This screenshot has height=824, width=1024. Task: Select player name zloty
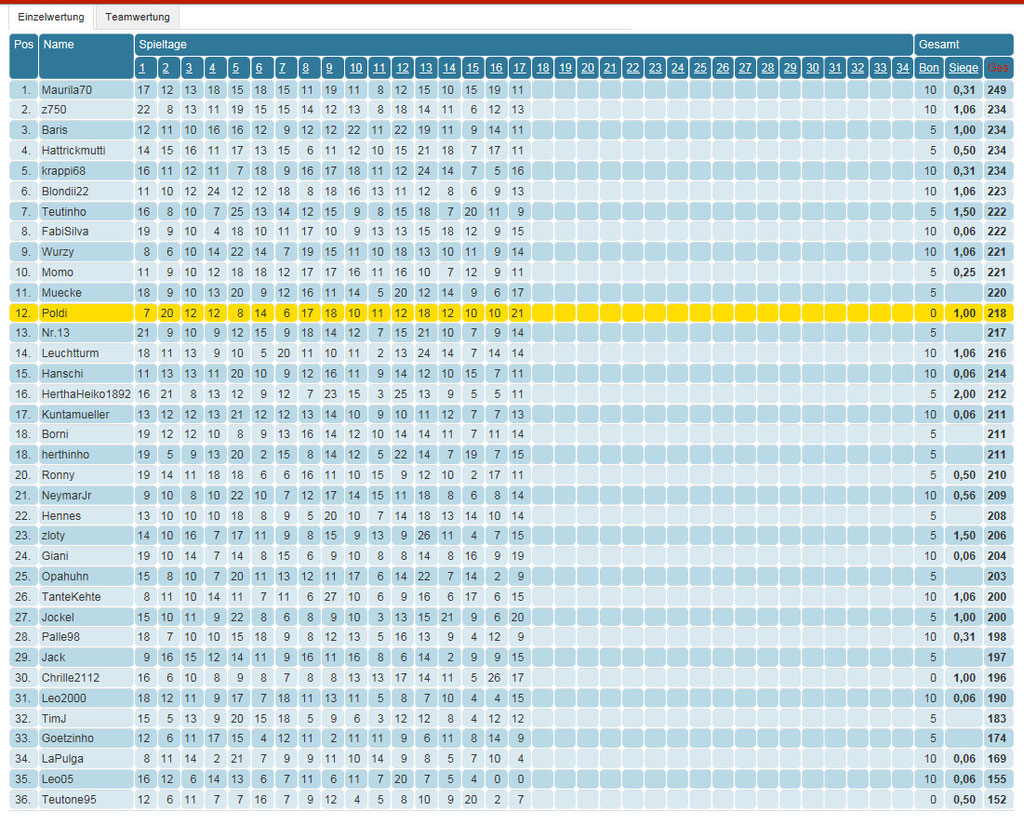pos(53,535)
